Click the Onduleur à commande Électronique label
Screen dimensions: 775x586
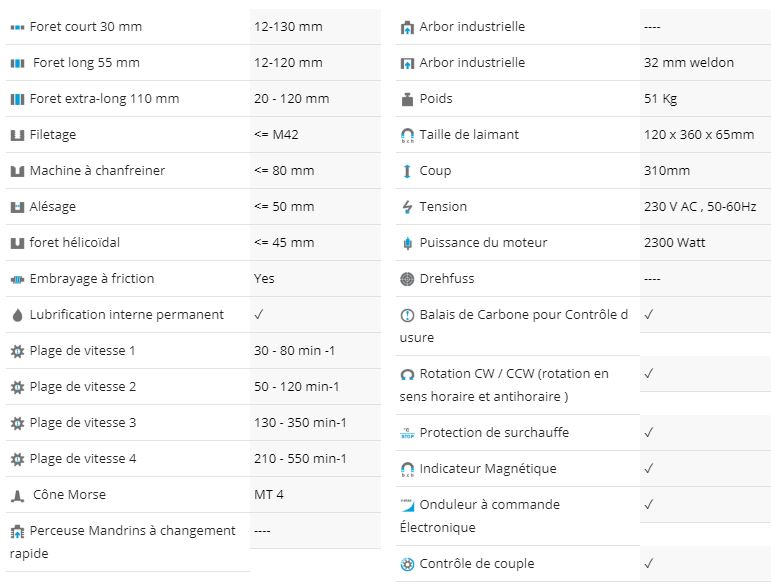point(480,516)
